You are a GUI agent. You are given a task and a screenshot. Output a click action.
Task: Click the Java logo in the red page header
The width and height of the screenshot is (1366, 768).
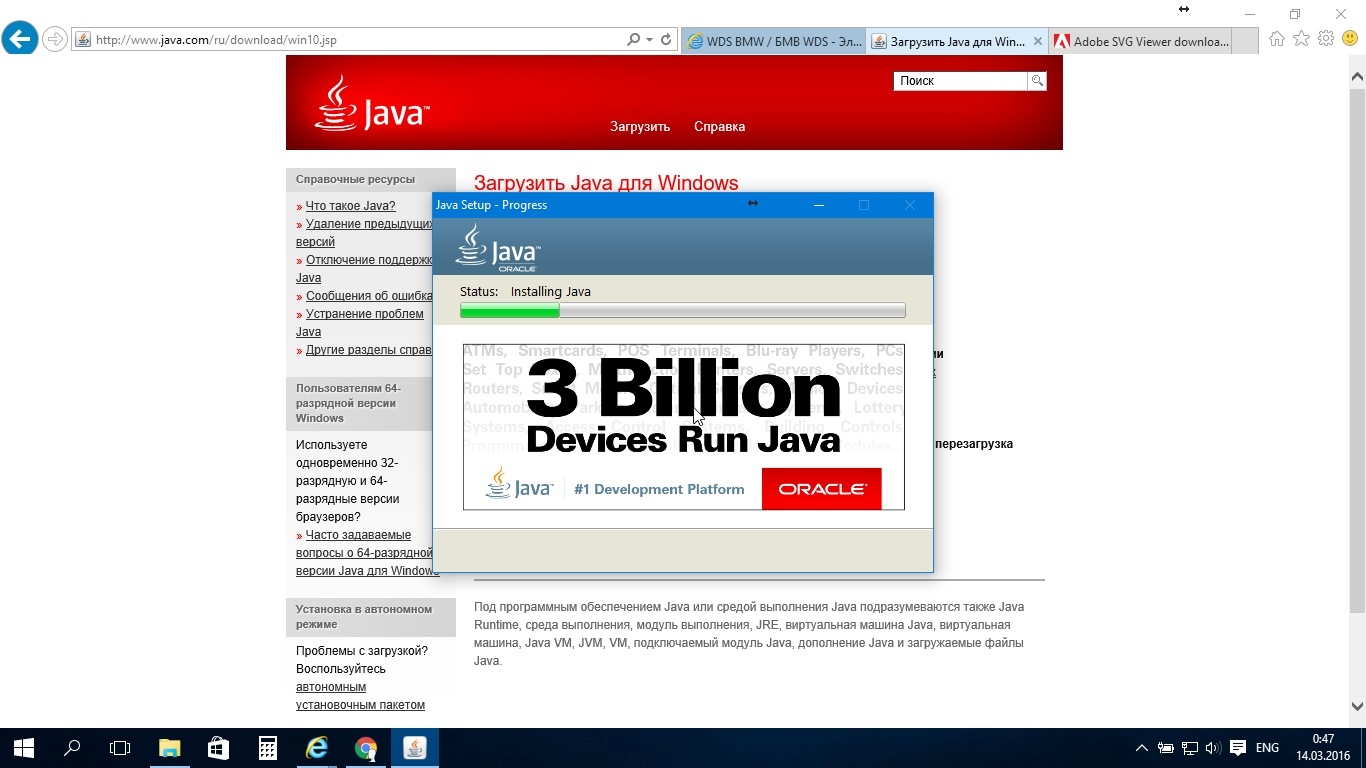(372, 103)
